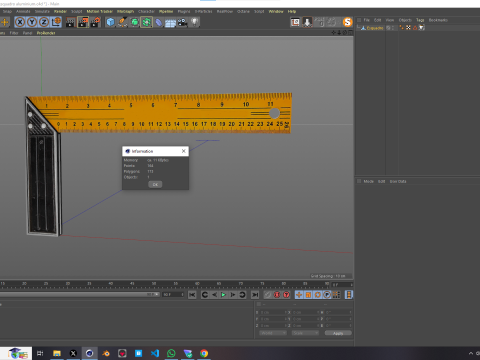Add a Light object
The image size is (480, 360).
[194, 22]
